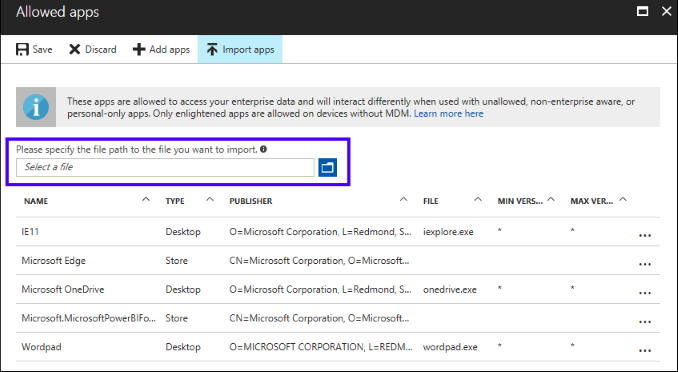Image resolution: width=678 pixels, height=372 pixels.
Task: Click the Save label in toolbar
Action: tap(42, 50)
